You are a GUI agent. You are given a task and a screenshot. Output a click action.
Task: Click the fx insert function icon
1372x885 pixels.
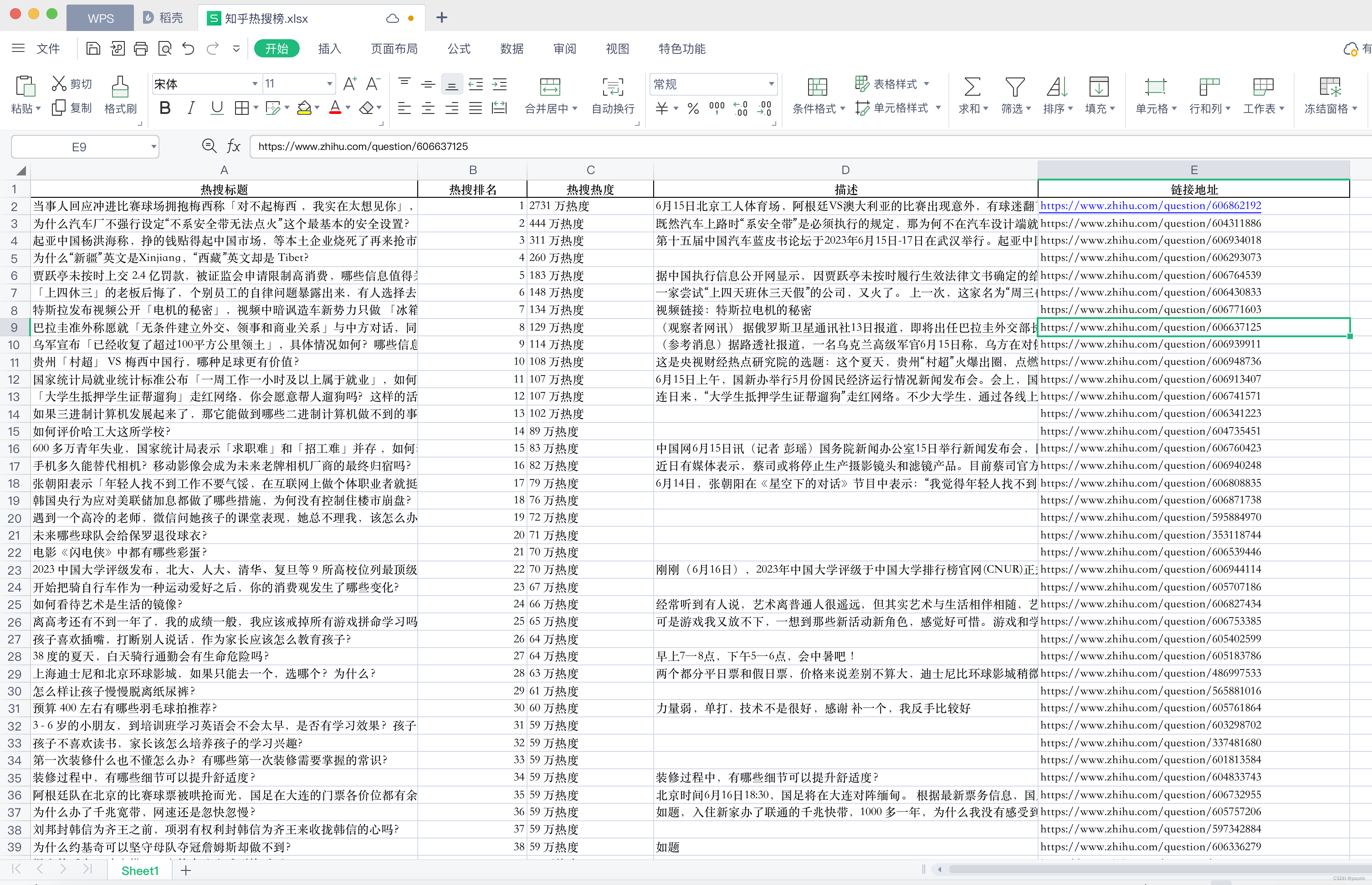point(233,146)
